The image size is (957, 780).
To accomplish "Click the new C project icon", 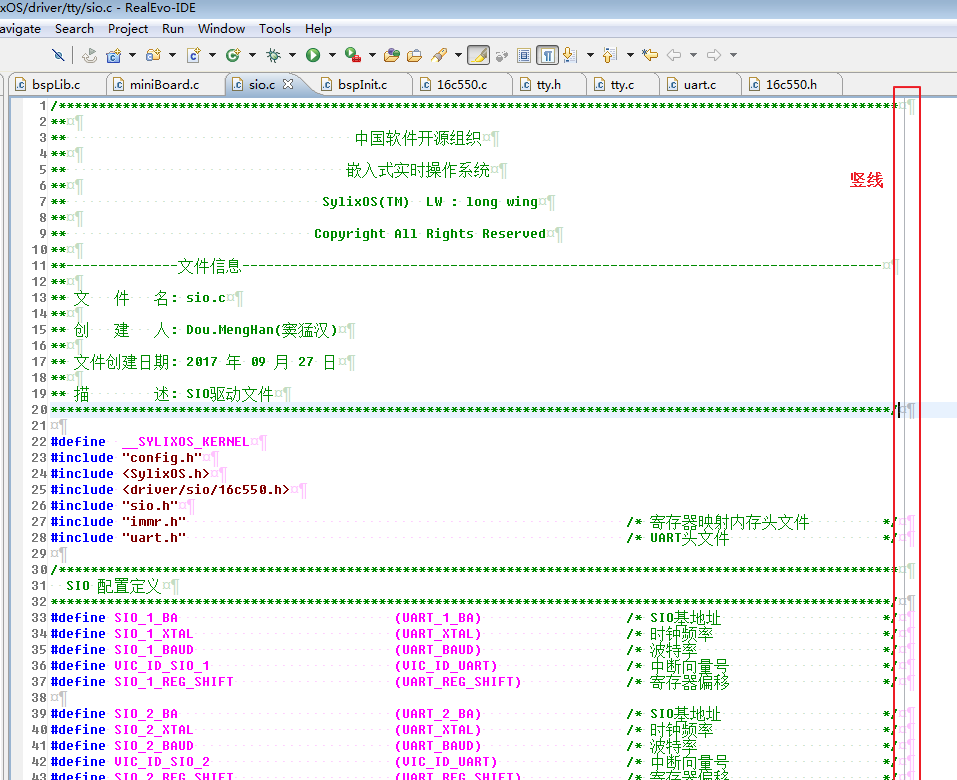I will [114, 56].
